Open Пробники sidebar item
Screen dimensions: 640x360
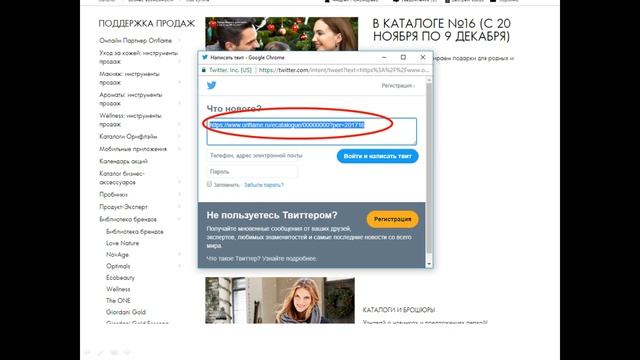(x=113, y=194)
